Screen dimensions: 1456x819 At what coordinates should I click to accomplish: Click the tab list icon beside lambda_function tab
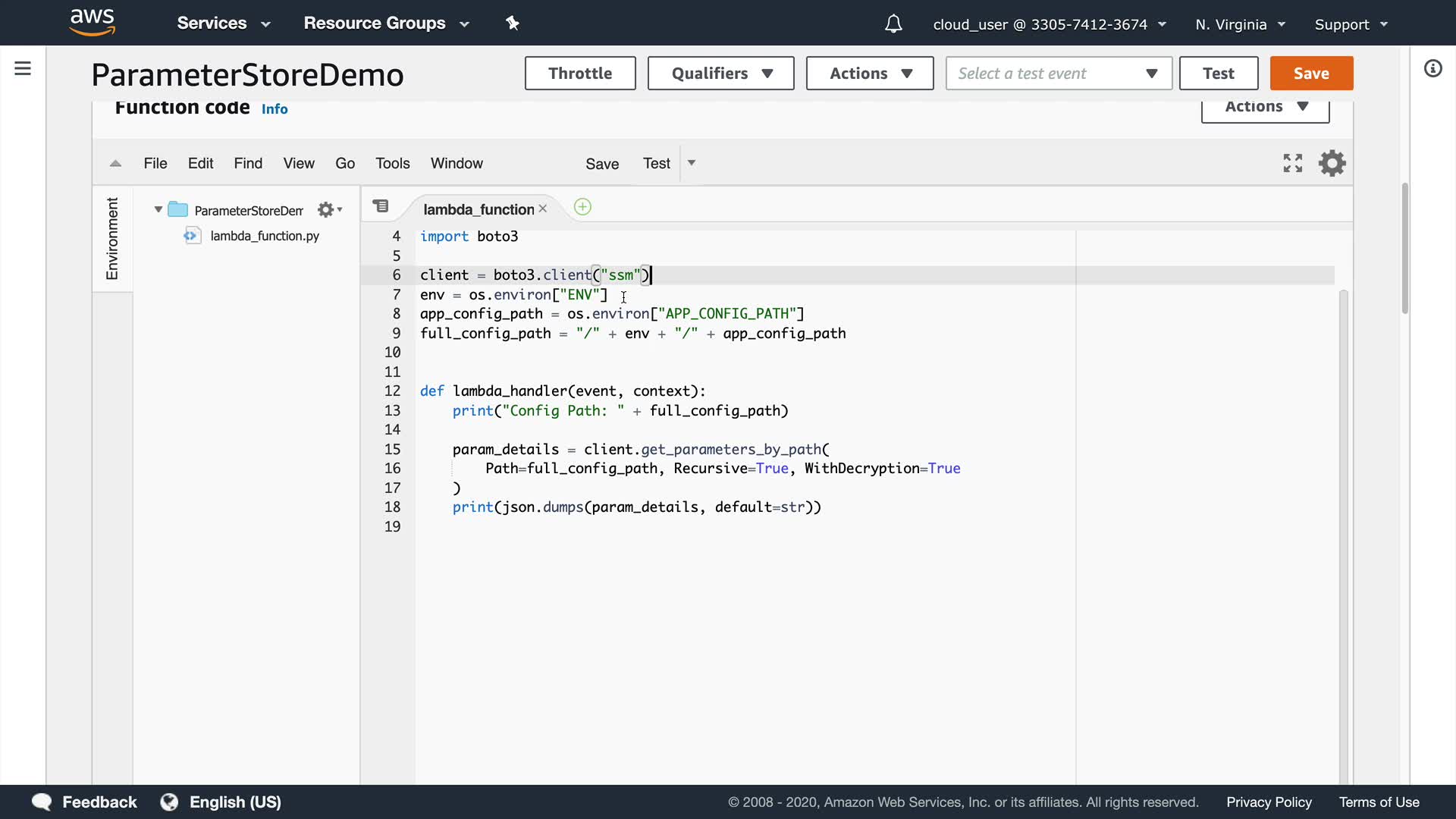[381, 206]
